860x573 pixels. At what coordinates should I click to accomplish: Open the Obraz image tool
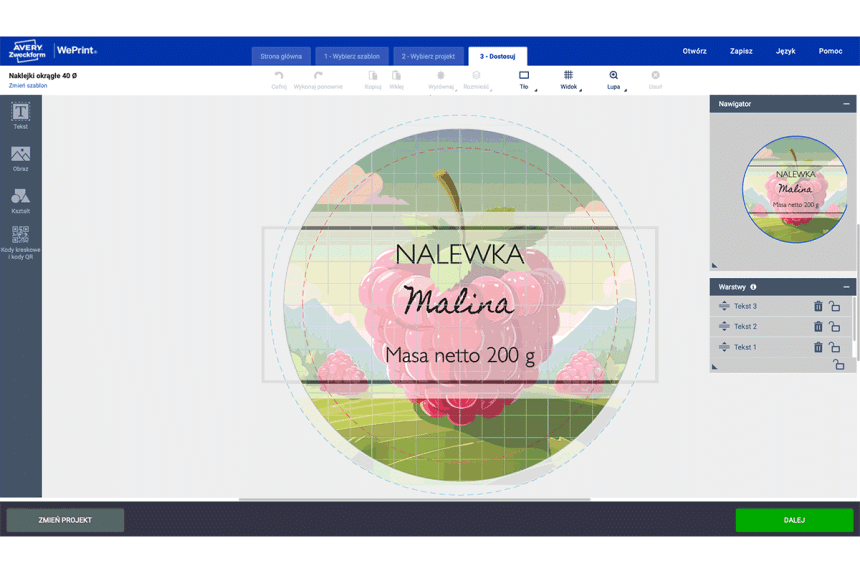(20, 158)
